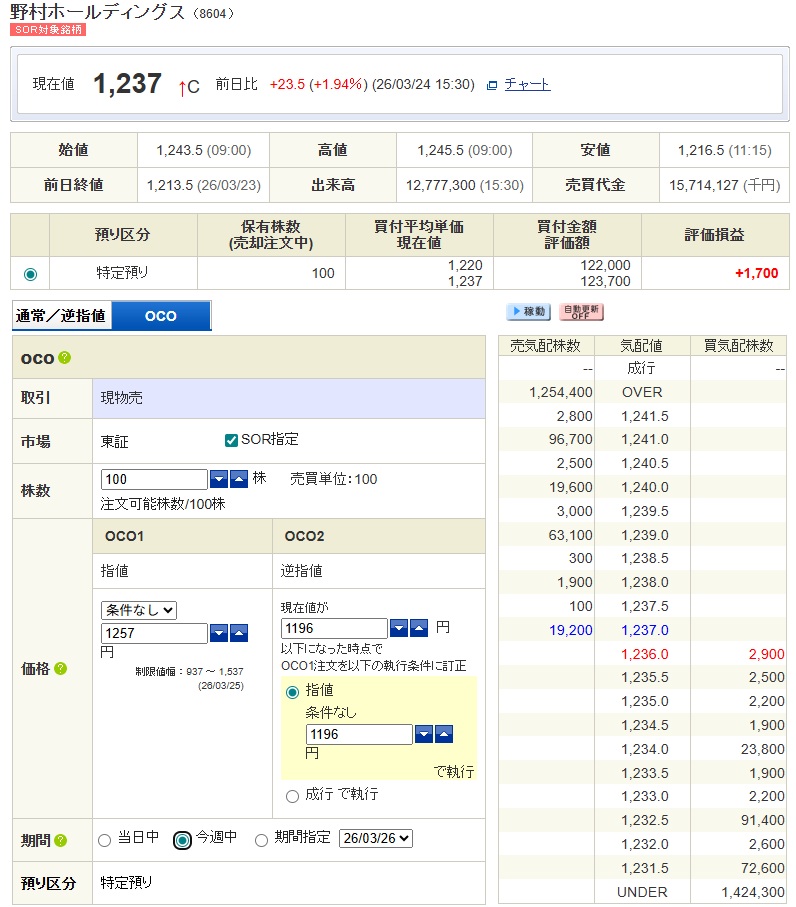Switch to the OCO tab
The height and width of the screenshot is (907, 796).
161,316
